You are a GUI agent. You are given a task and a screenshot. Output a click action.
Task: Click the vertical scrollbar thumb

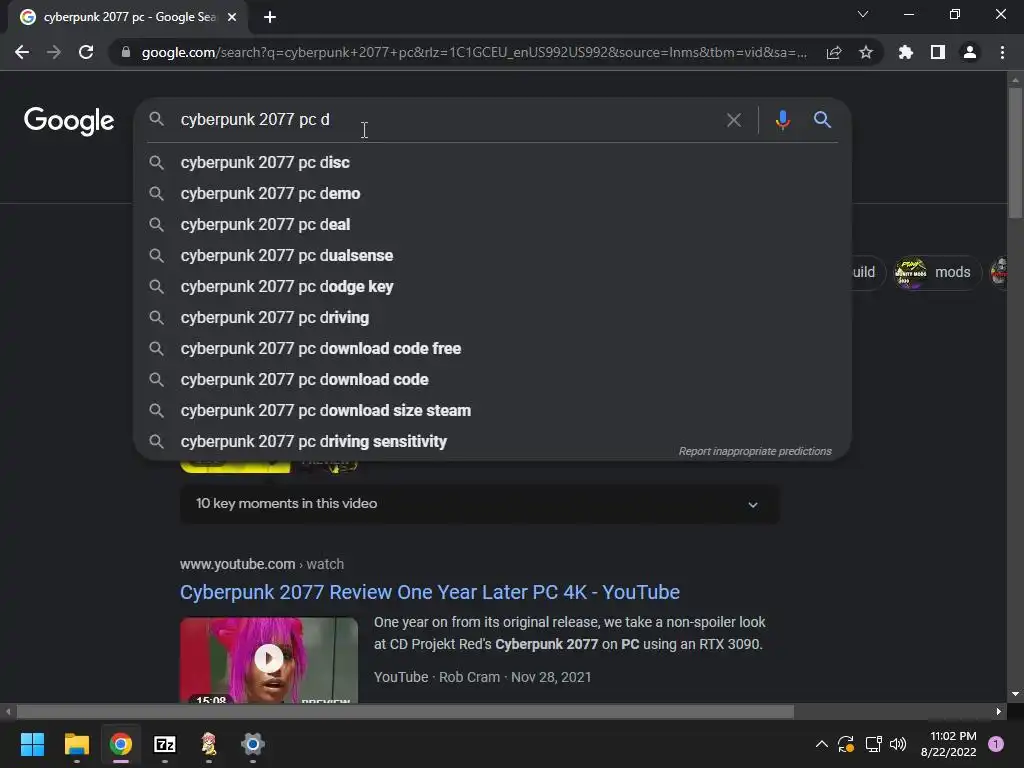point(1015,153)
